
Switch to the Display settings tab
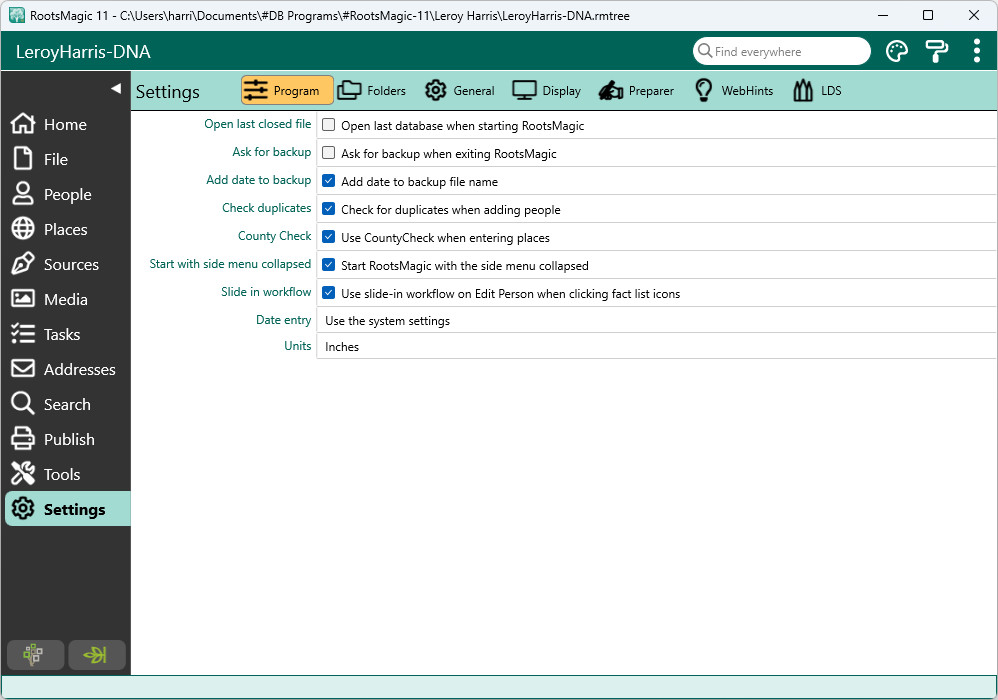(x=547, y=90)
